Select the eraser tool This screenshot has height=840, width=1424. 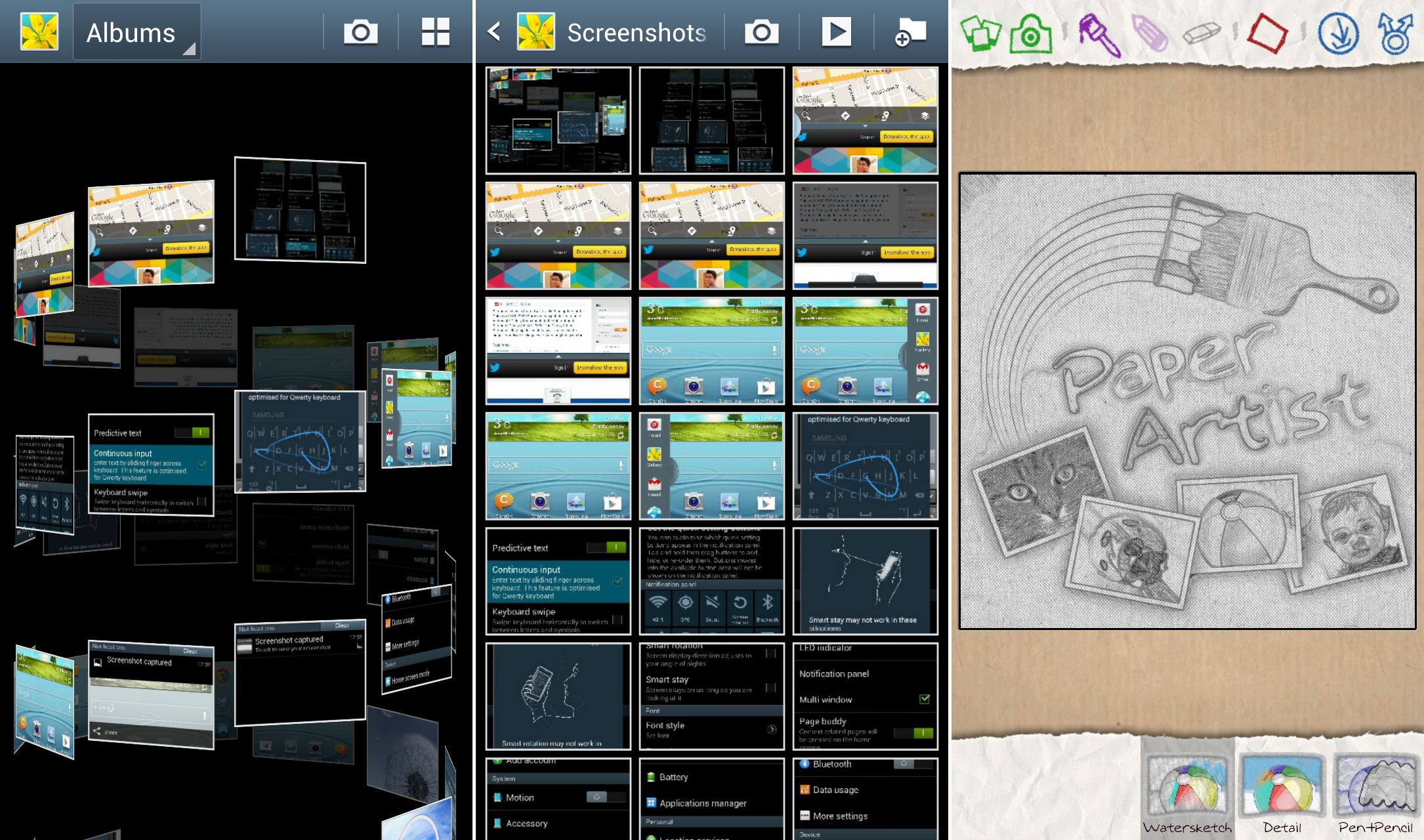coord(1202,33)
